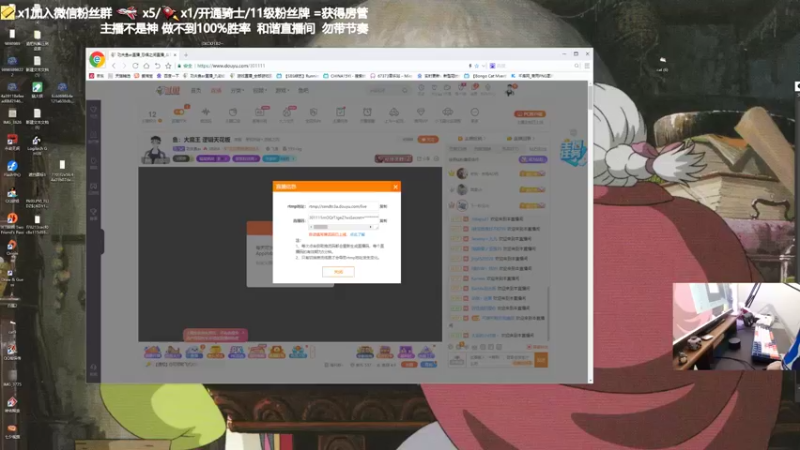Click the favorites star beside the home icon
800x450 pixels.
tap(168, 66)
